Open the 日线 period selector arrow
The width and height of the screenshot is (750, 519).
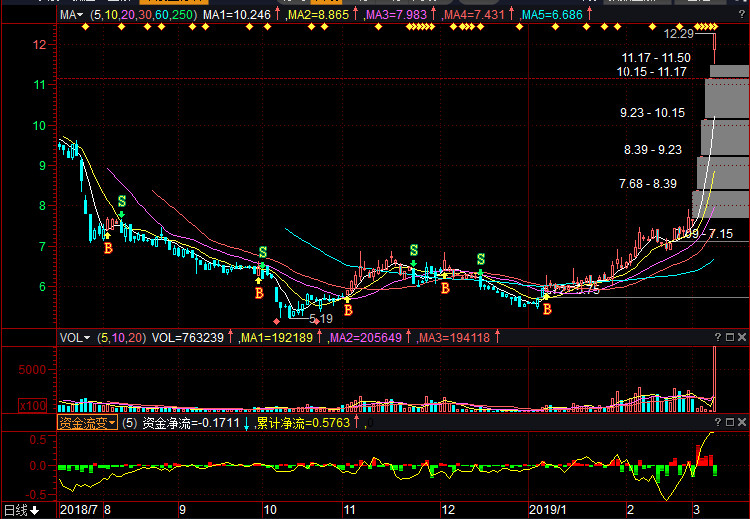34,510
